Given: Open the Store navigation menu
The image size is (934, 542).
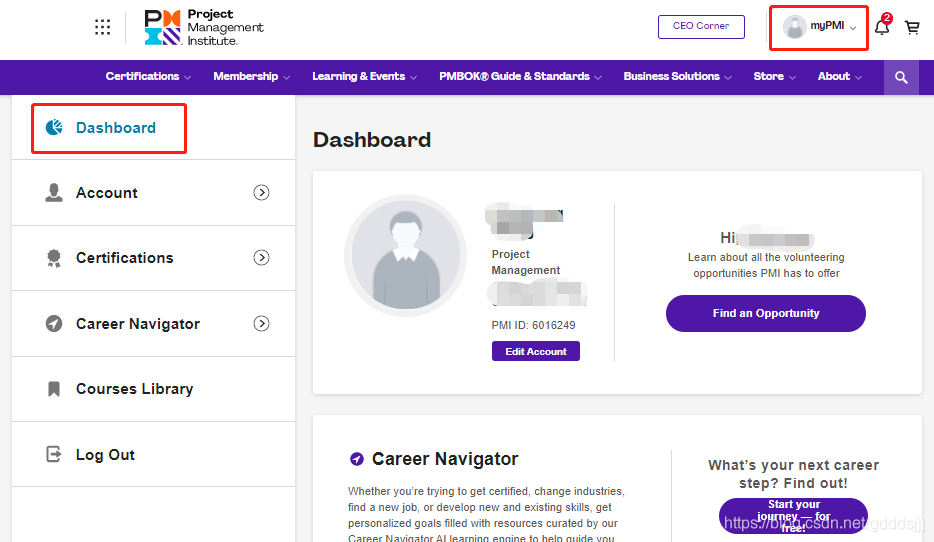Looking at the screenshot, I should pyautogui.click(x=774, y=76).
